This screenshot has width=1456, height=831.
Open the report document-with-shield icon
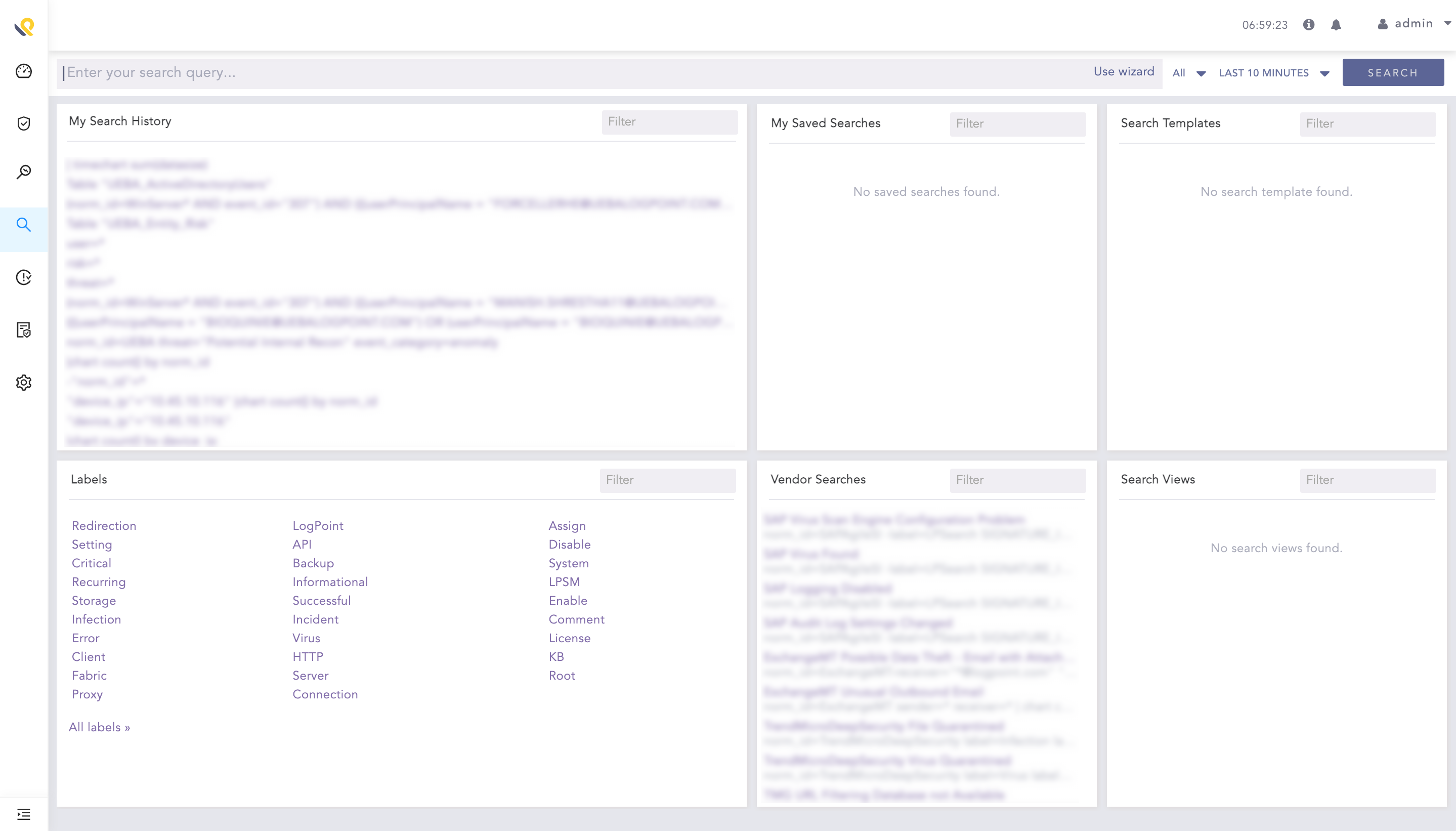point(23,330)
